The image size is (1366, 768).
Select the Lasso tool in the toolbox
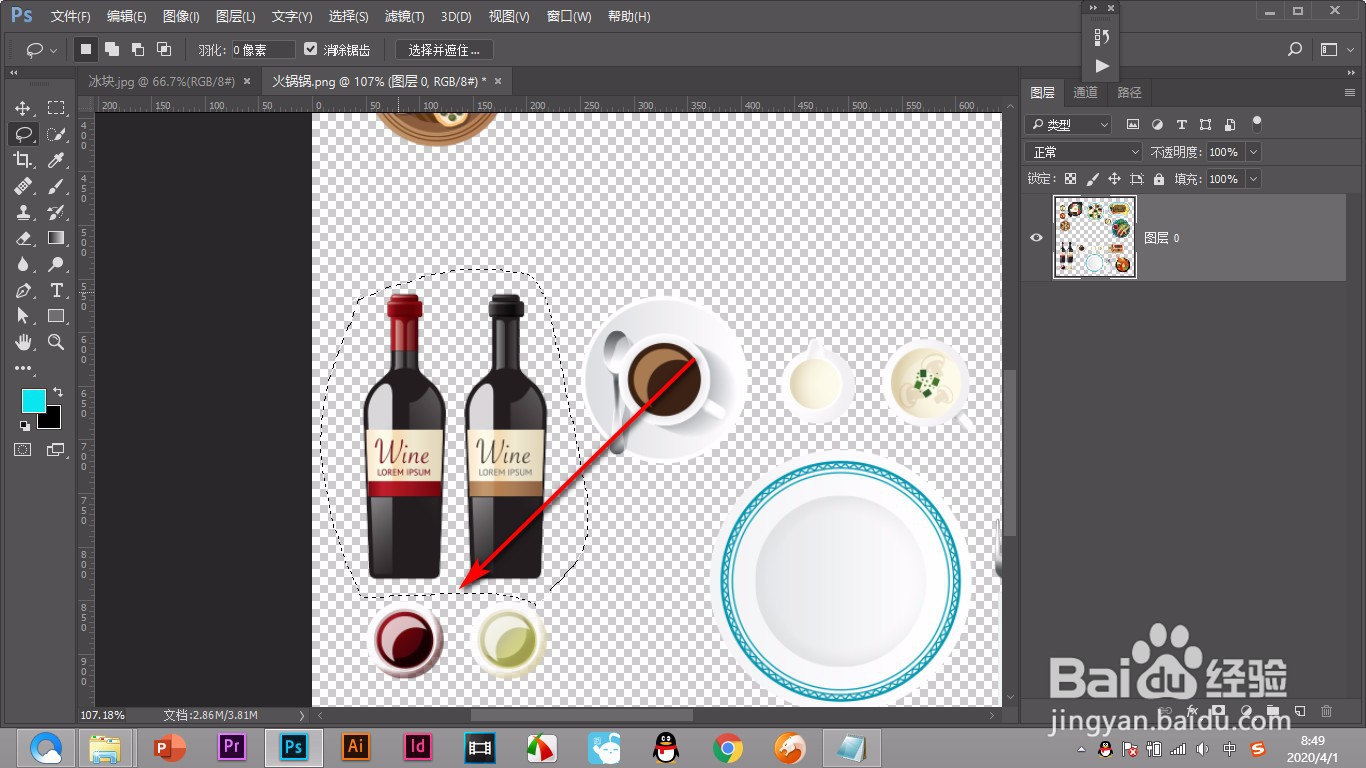[x=23, y=134]
